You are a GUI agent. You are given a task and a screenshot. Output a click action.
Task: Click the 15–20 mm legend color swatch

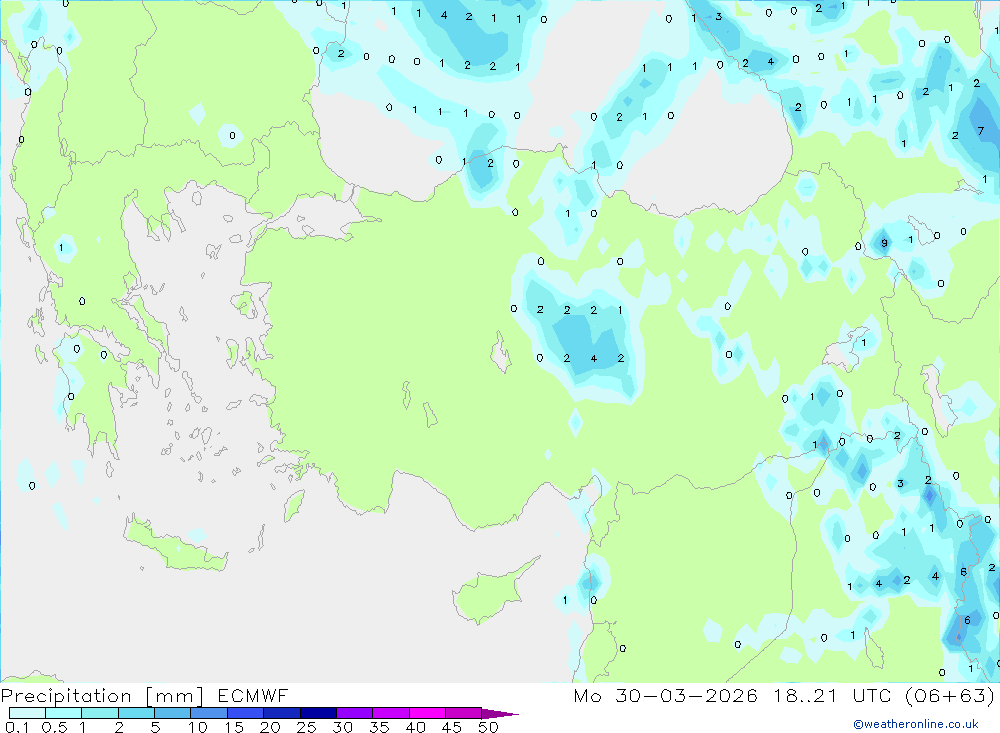click(x=246, y=713)
